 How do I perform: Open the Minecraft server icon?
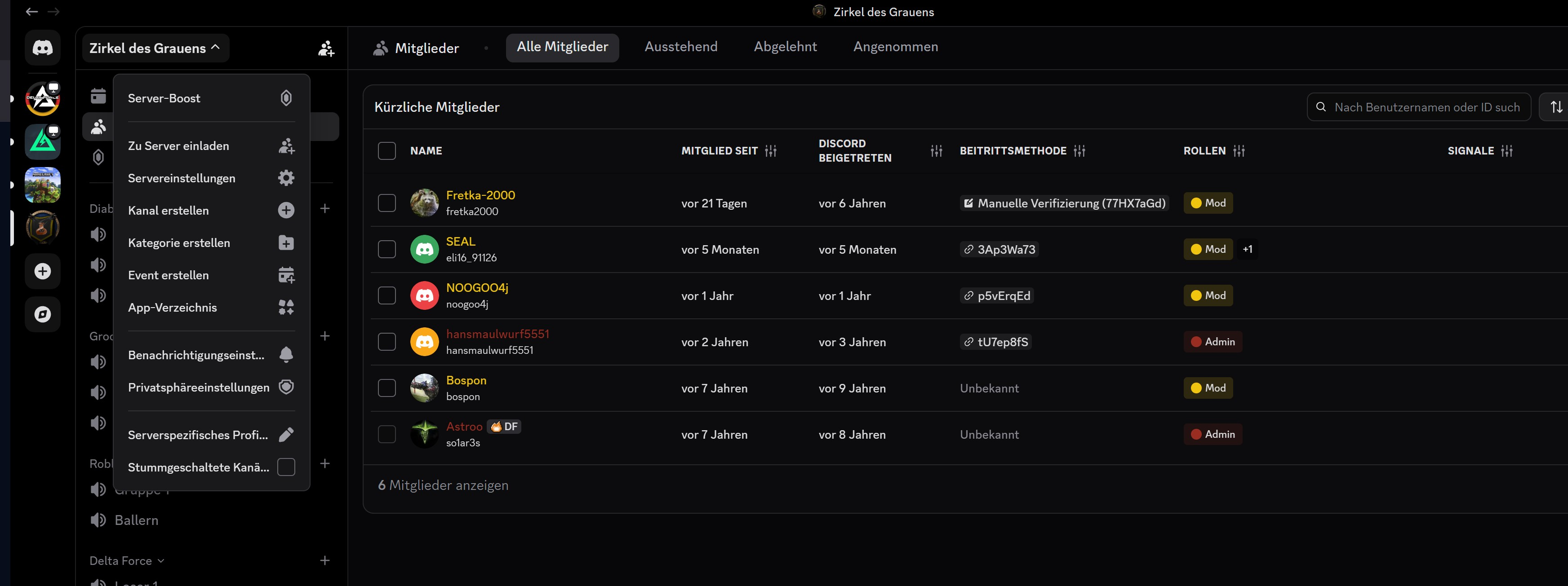(43, 185)
